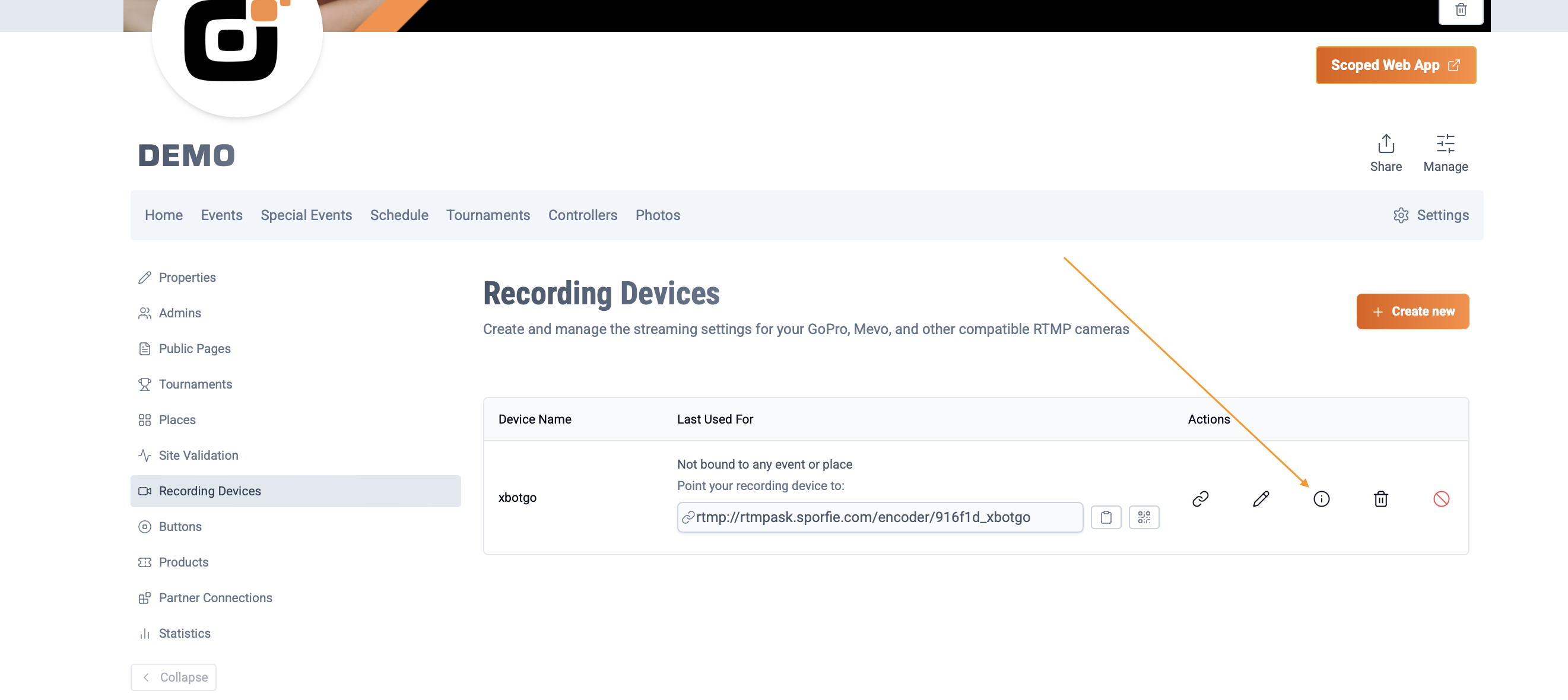
Task: Open the Events tab
Action: [x=221, y=215]
